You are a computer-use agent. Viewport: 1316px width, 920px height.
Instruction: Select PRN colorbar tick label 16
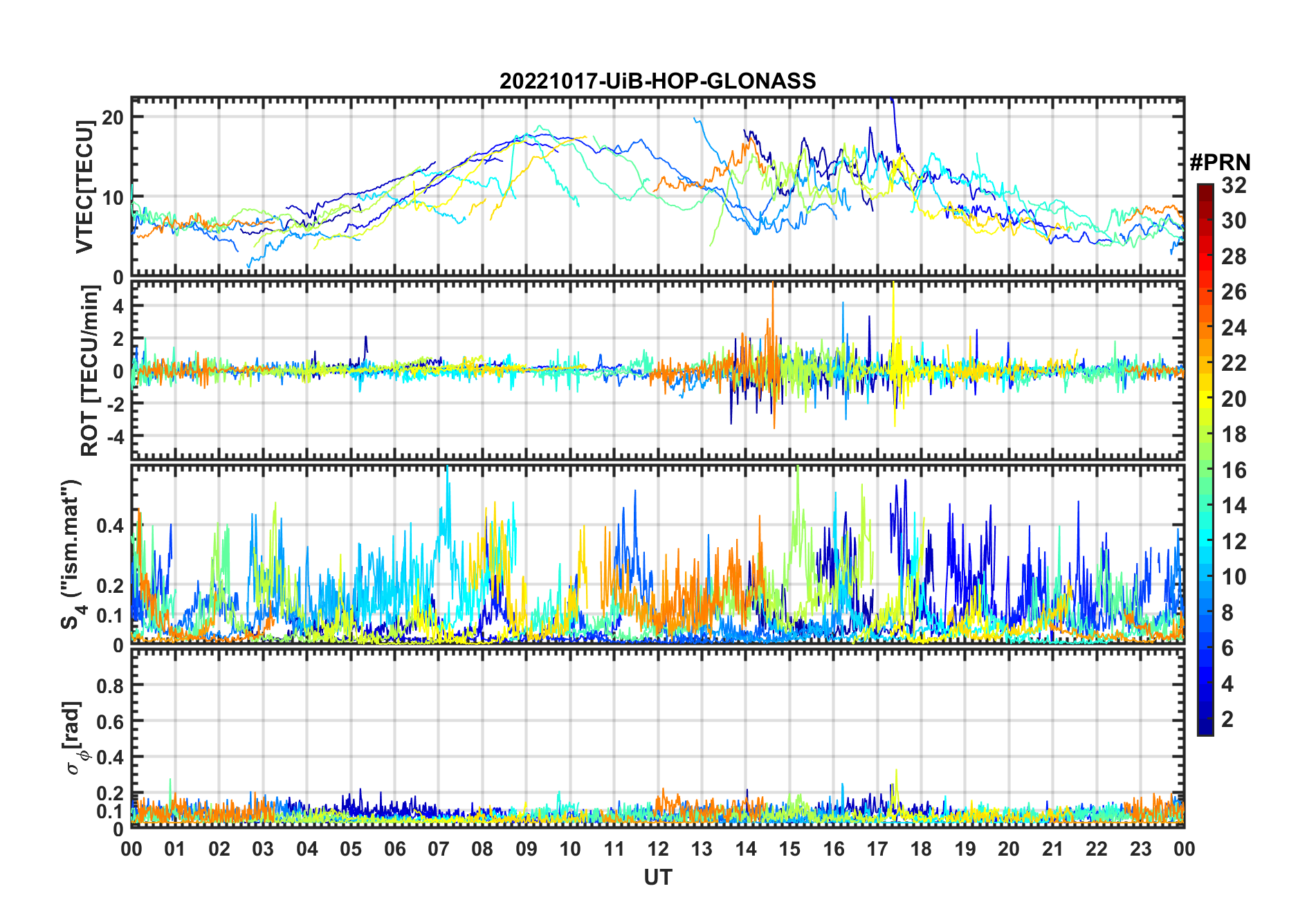(x=1234, y=470)
